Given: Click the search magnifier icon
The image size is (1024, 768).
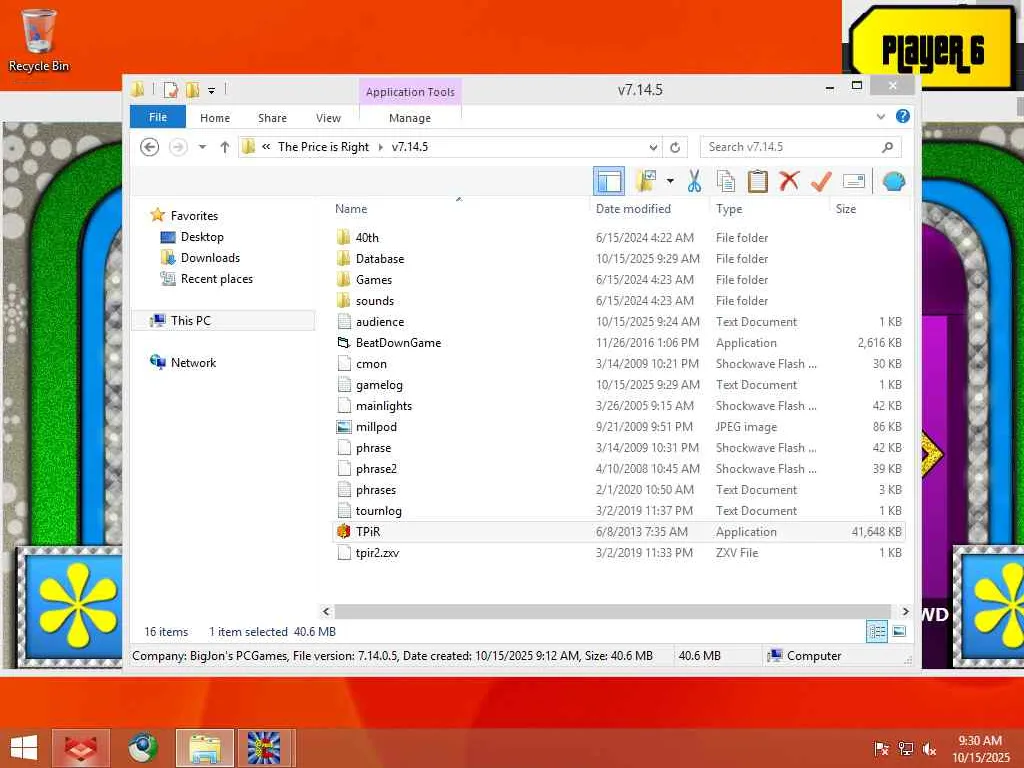Looking at the screenshot, I should tap(887, 147).
